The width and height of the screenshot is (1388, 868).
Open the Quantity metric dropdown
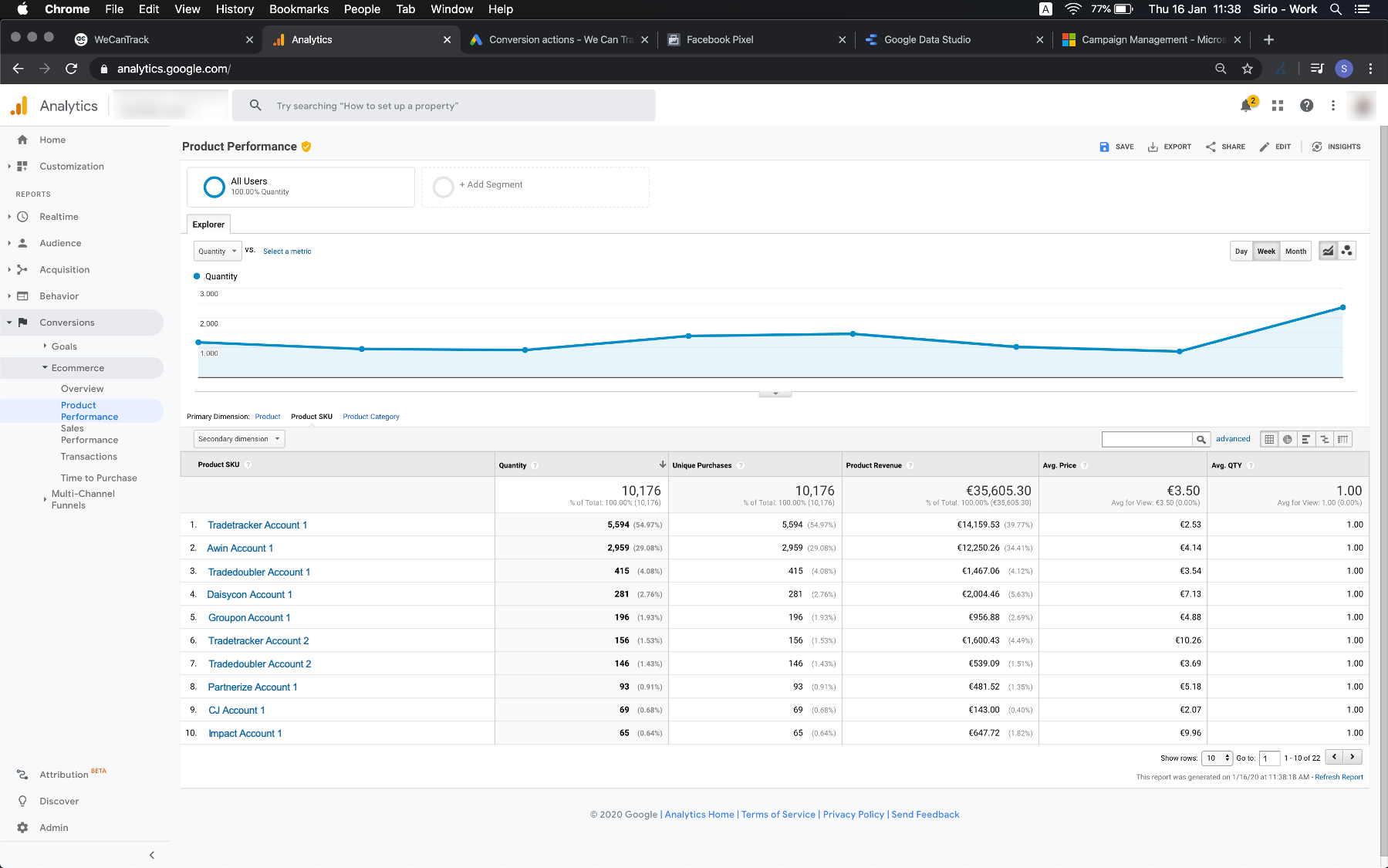pyautogui.click(x=218, y=252)
